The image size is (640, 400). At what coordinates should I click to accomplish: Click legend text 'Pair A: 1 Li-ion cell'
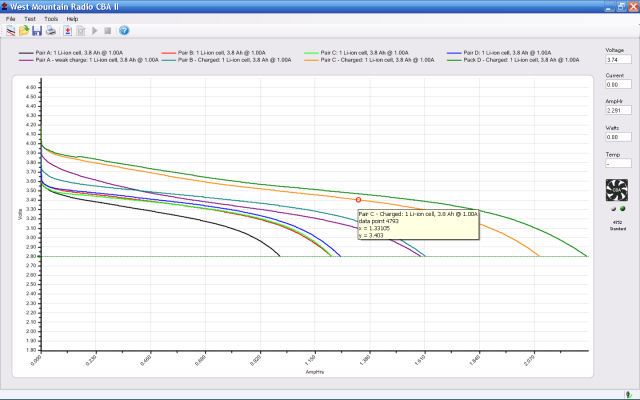pyautogui.click(x=58, y=53)
